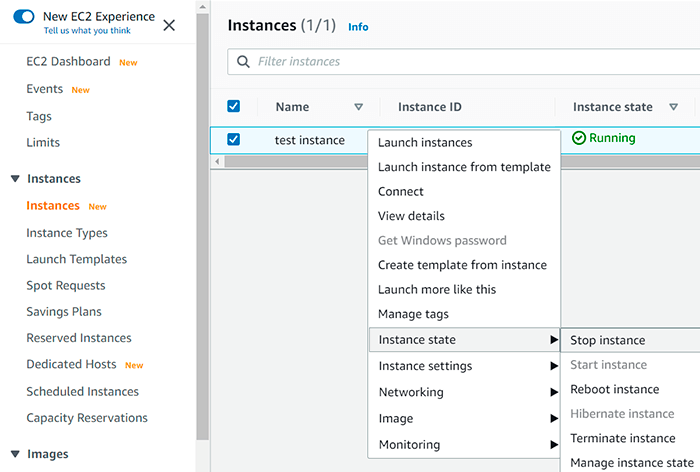Expand the Image submenu arrow
The width and height of the screenshot is (700, 472).
click(x=554, y=418)
